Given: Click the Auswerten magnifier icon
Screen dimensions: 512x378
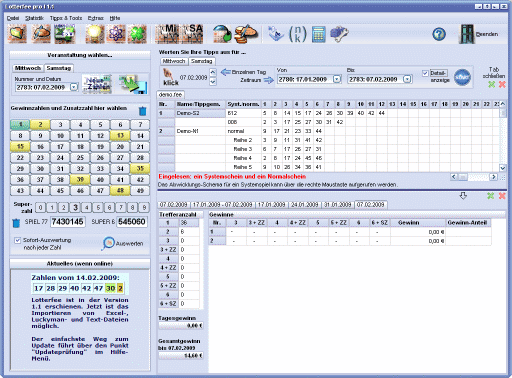Looking at the screenshot, I should click(108, 243).
